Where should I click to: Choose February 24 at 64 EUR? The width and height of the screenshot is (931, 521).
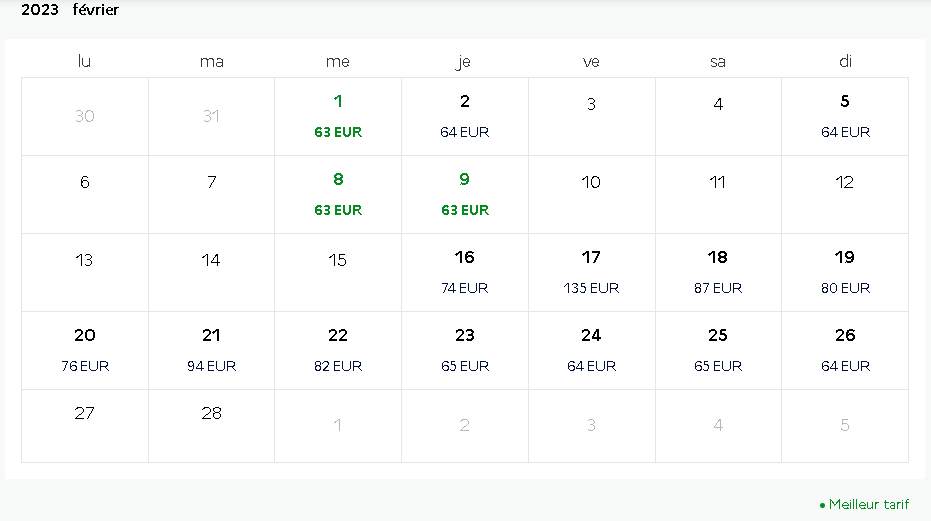(x=591, y=351)
